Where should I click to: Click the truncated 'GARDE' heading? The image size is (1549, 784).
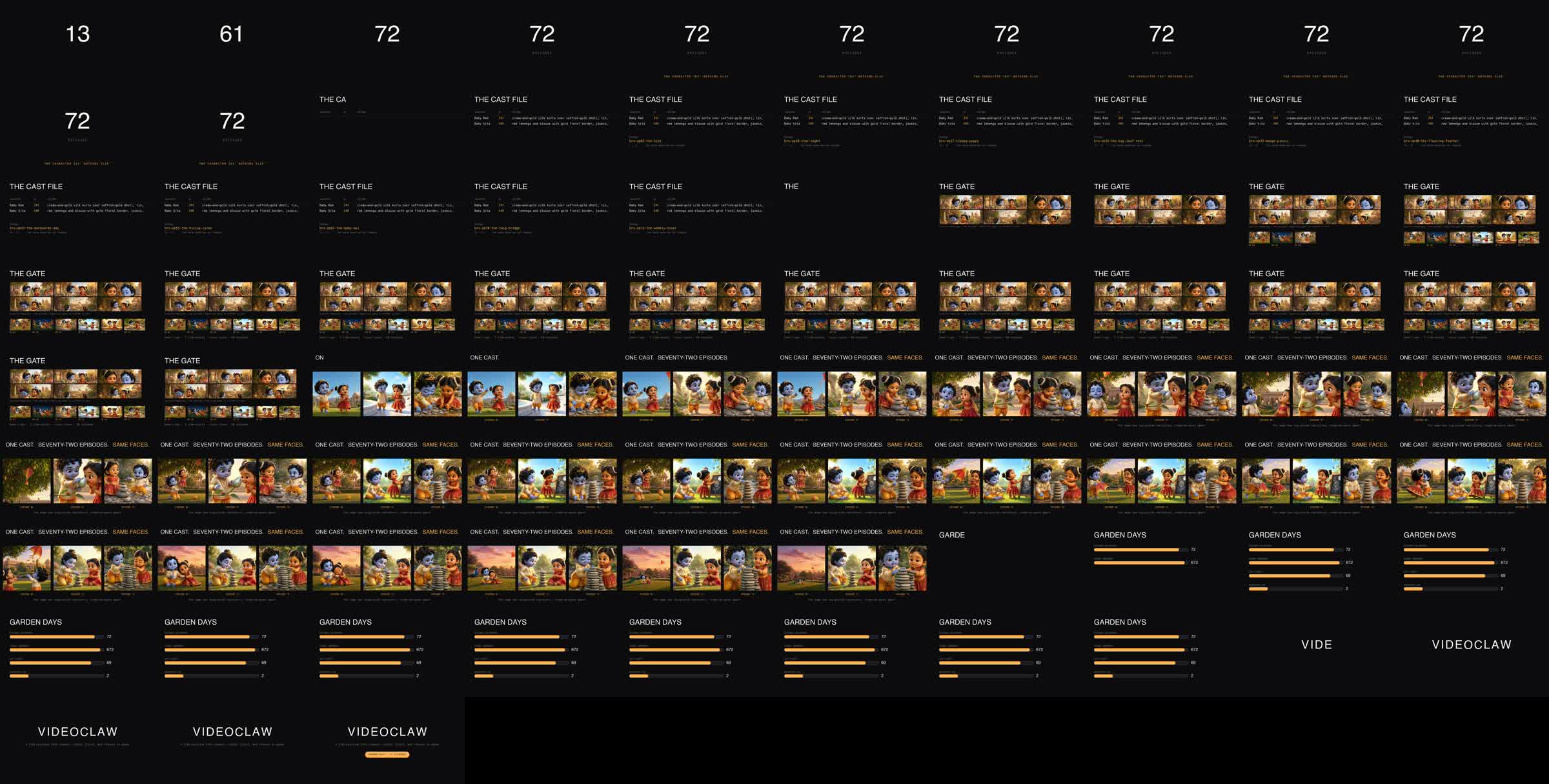coord(952,535)
